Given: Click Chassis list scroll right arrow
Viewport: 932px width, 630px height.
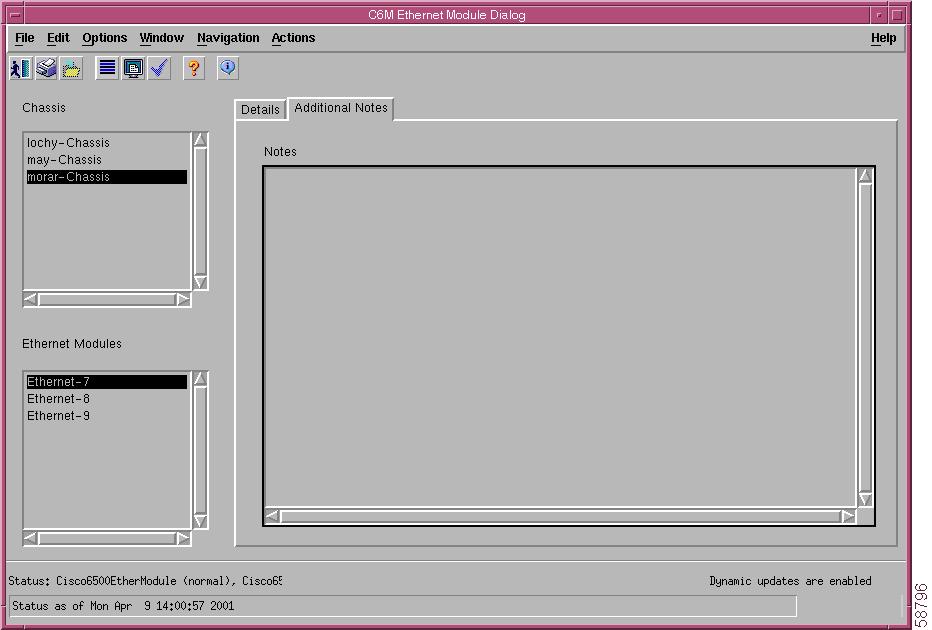Looking at the screenshot, I should [183, 299].
